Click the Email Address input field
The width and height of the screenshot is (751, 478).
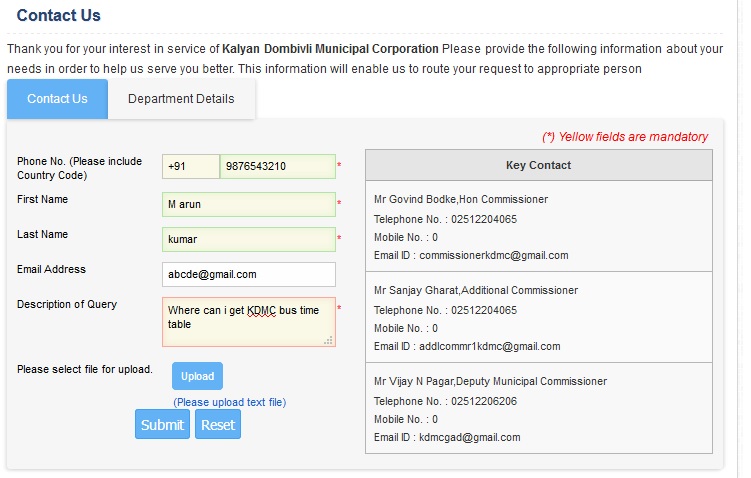pyautogui.click(x=249, y=274)
